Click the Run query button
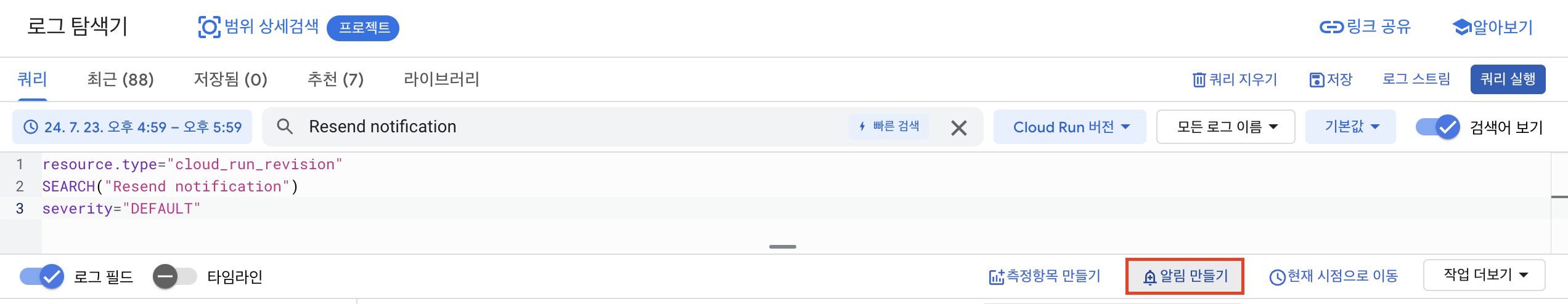The image size is (1568, 304). coord(1508,79)
